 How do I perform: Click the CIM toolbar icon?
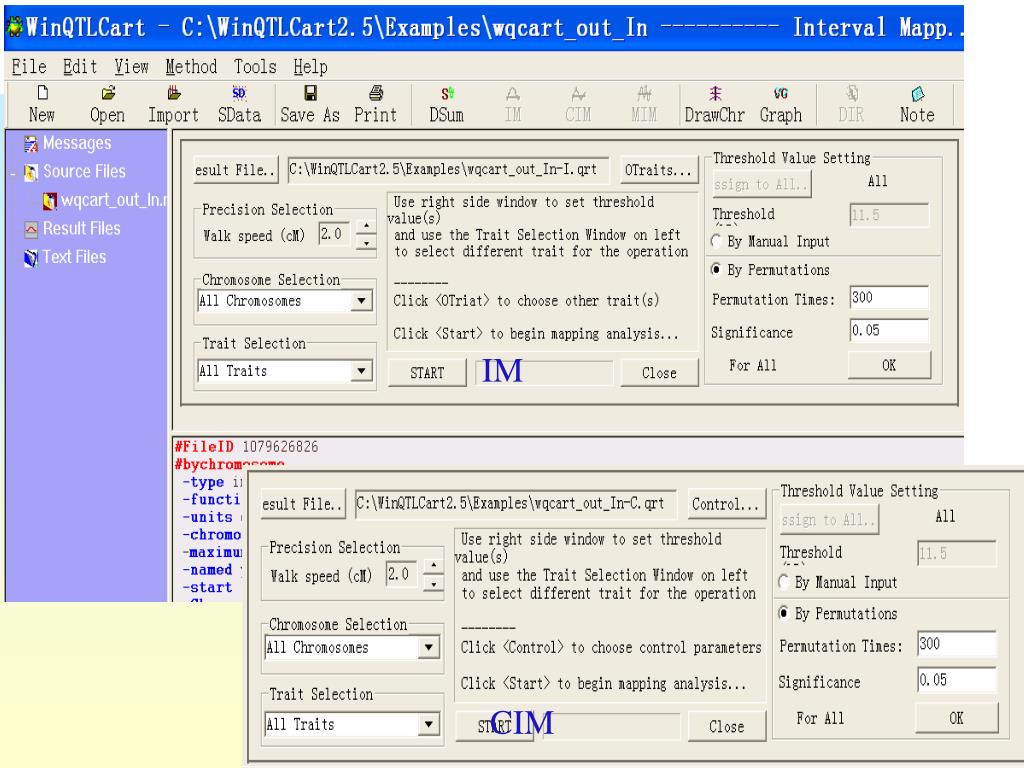click(578, 104)
